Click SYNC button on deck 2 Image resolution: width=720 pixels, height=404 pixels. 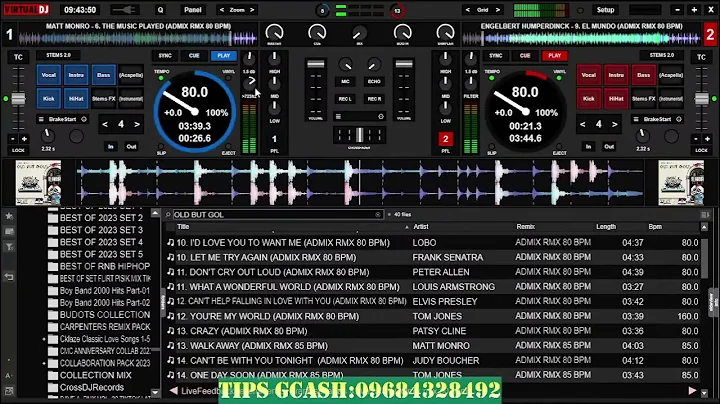(496, 56)
